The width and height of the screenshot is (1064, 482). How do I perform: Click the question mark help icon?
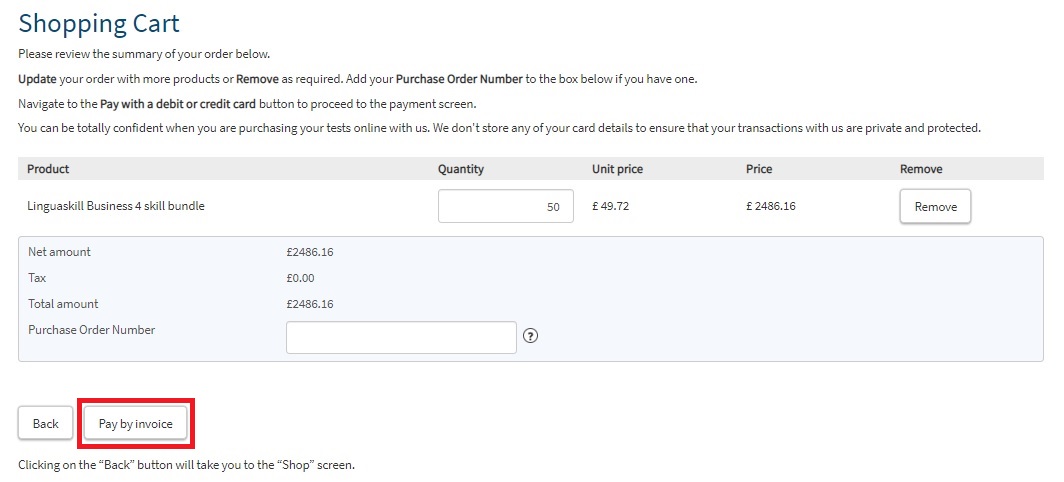pos(531,335)
